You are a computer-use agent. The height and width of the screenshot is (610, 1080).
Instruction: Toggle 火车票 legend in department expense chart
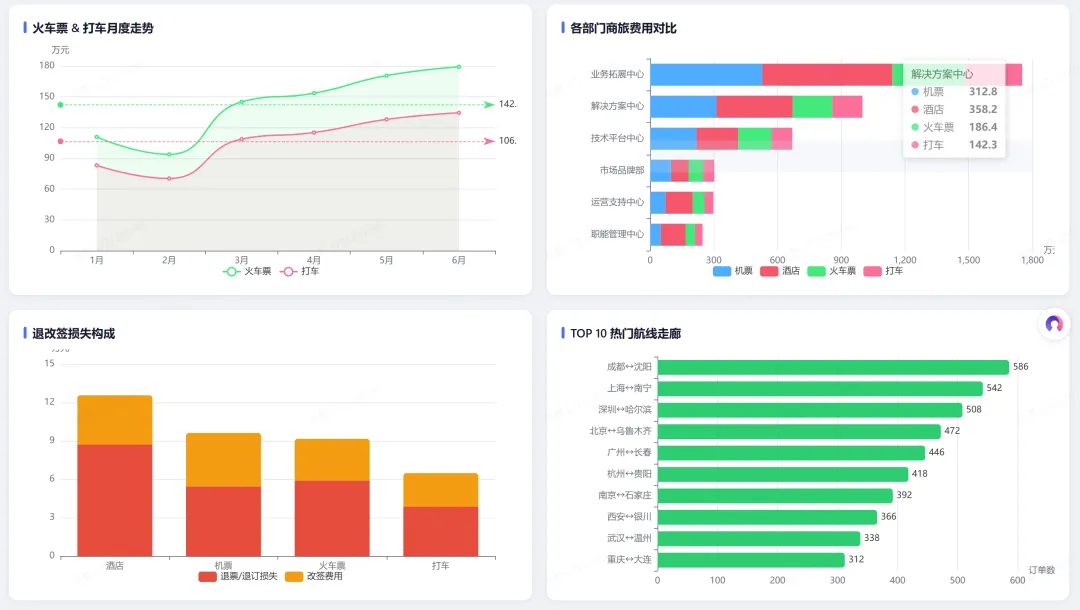point(831,271)
